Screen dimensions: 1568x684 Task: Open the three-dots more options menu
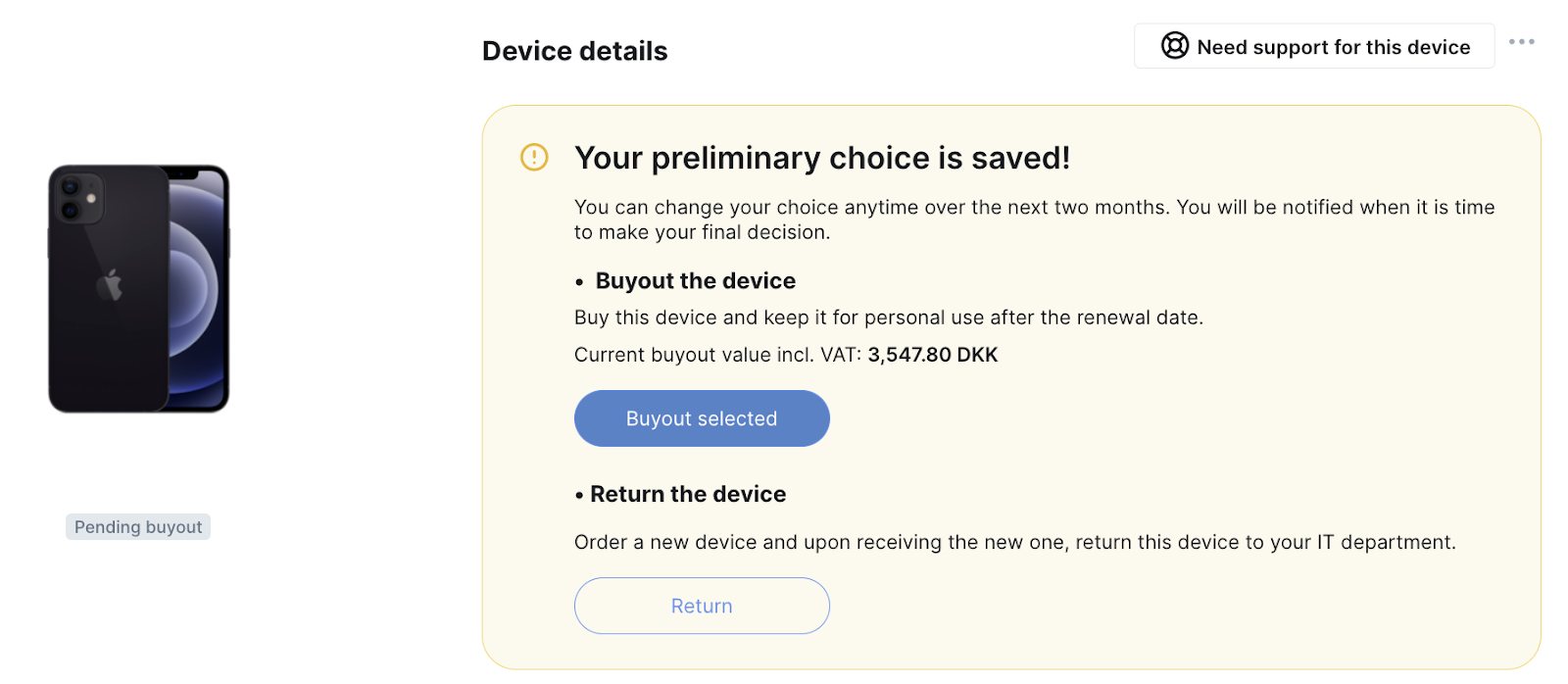tap(1521, 42)
